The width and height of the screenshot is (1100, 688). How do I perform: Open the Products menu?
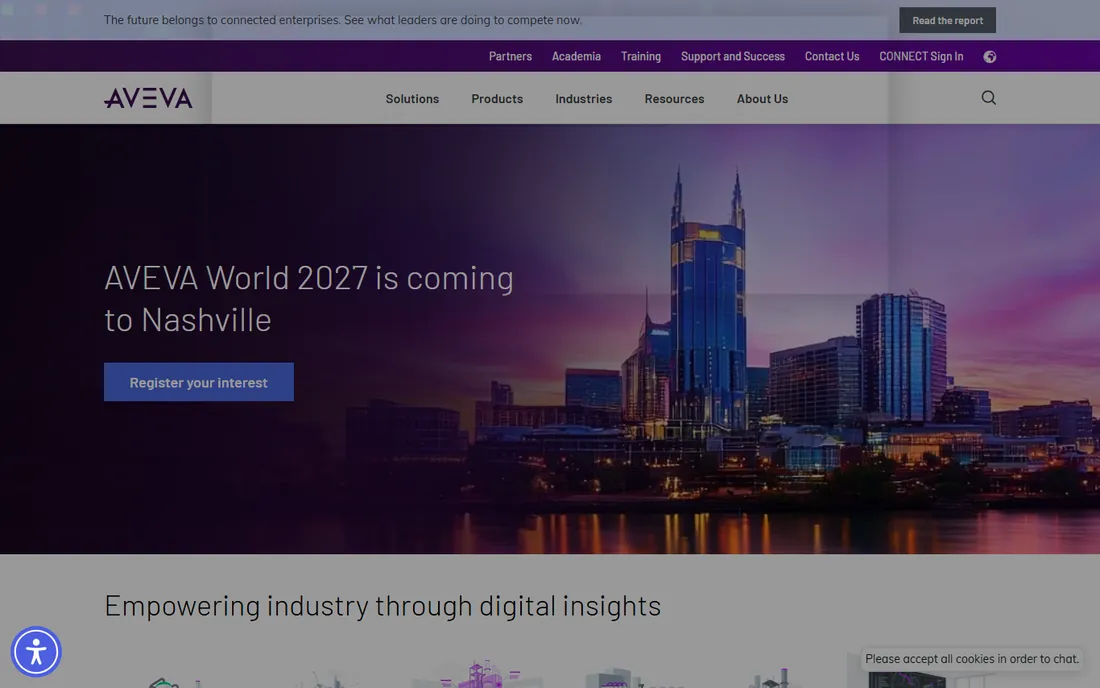(x=497, y=99)
